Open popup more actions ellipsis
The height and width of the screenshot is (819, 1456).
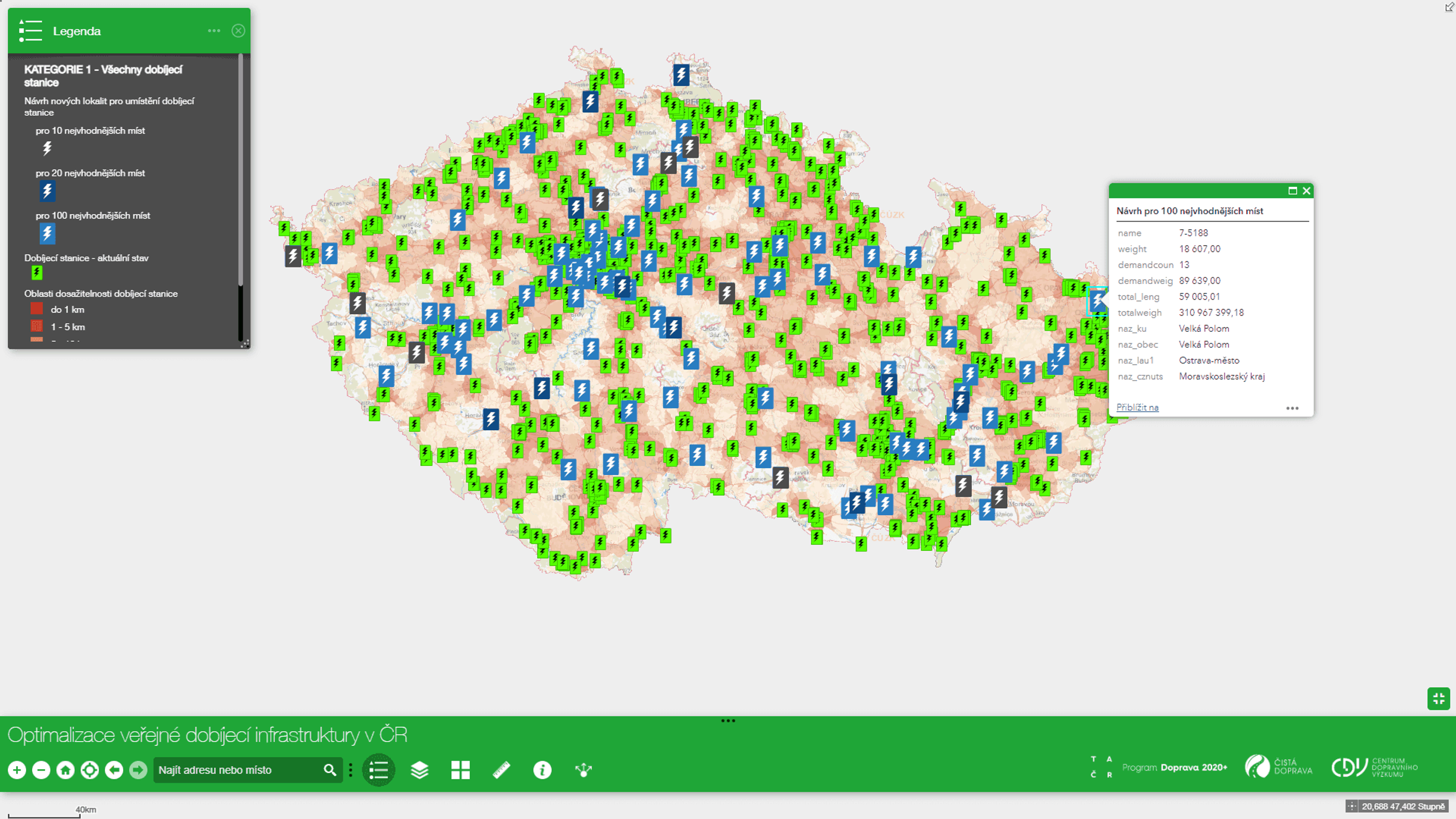[x=1292, y=408]
